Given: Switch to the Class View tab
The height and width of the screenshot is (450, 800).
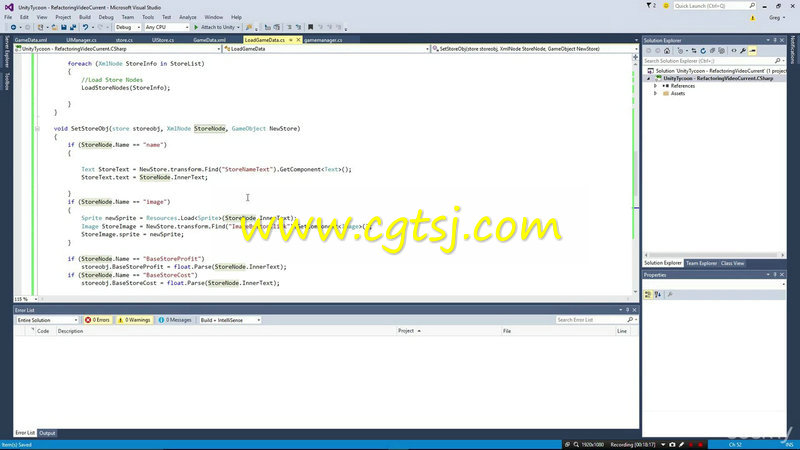Looking at the screenshot, I should coord(733,263).
